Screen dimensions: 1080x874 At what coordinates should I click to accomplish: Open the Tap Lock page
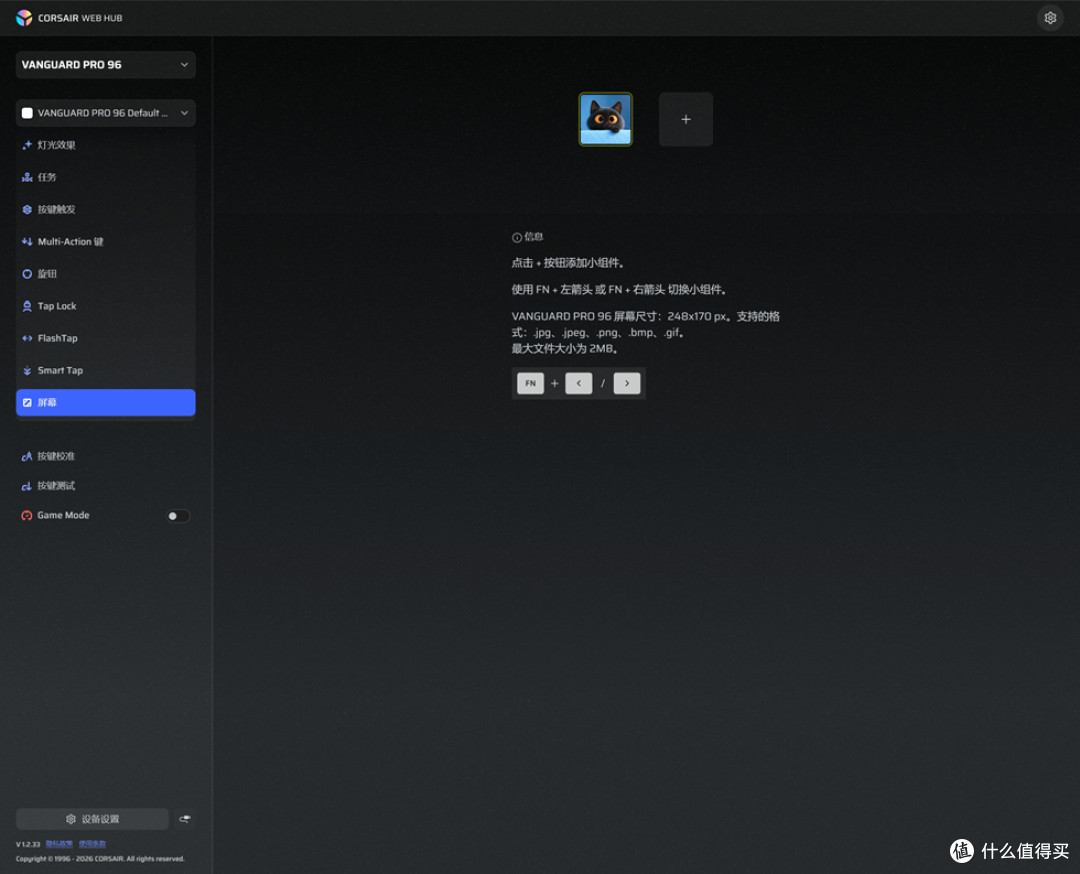[x=105, y=306]
